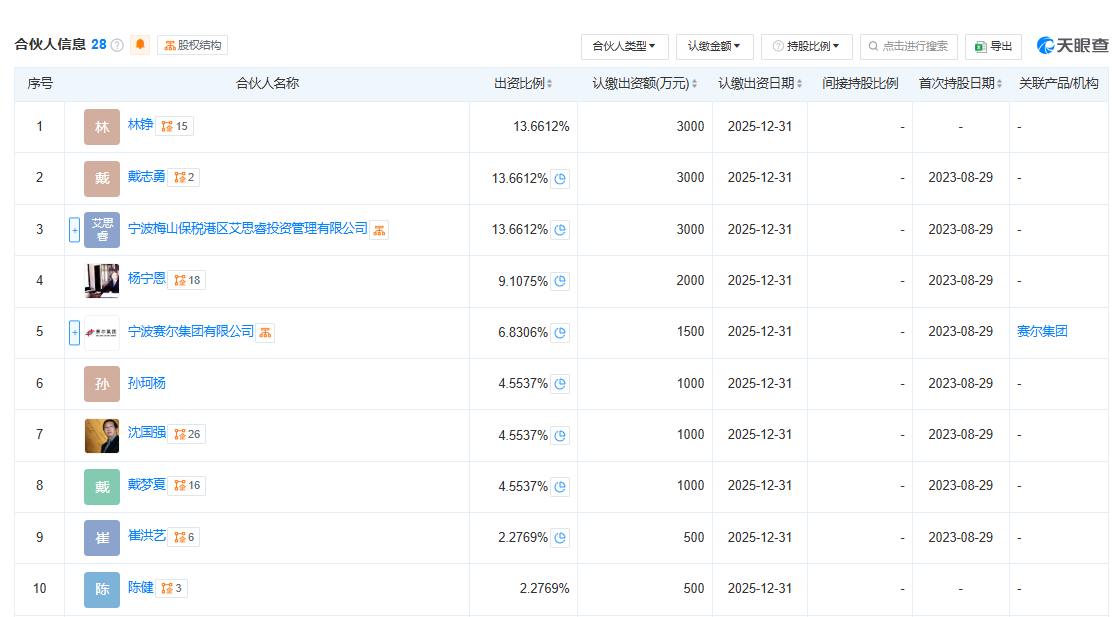Image resolution: width=1119 pixels, height=617 pixels.
Task: Click the 艾思睿 avatar tile
Action: (x=102, y=230)
